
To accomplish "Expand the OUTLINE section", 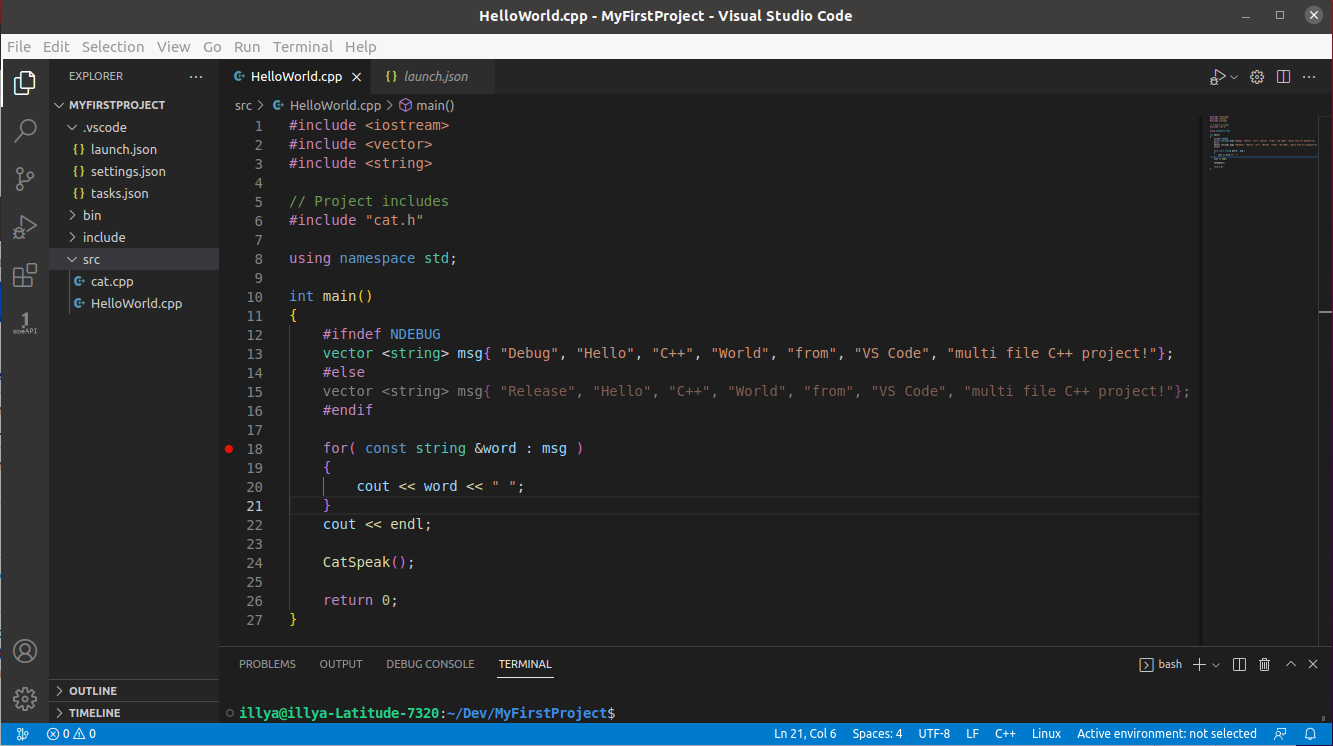I will click(x=93, y=691).
